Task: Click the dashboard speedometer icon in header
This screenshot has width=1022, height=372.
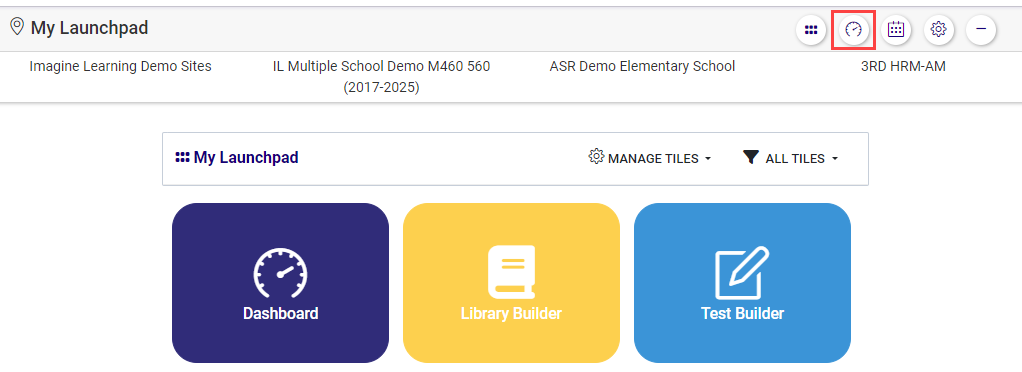Action: pyautogui.click(x=853, y=29)
